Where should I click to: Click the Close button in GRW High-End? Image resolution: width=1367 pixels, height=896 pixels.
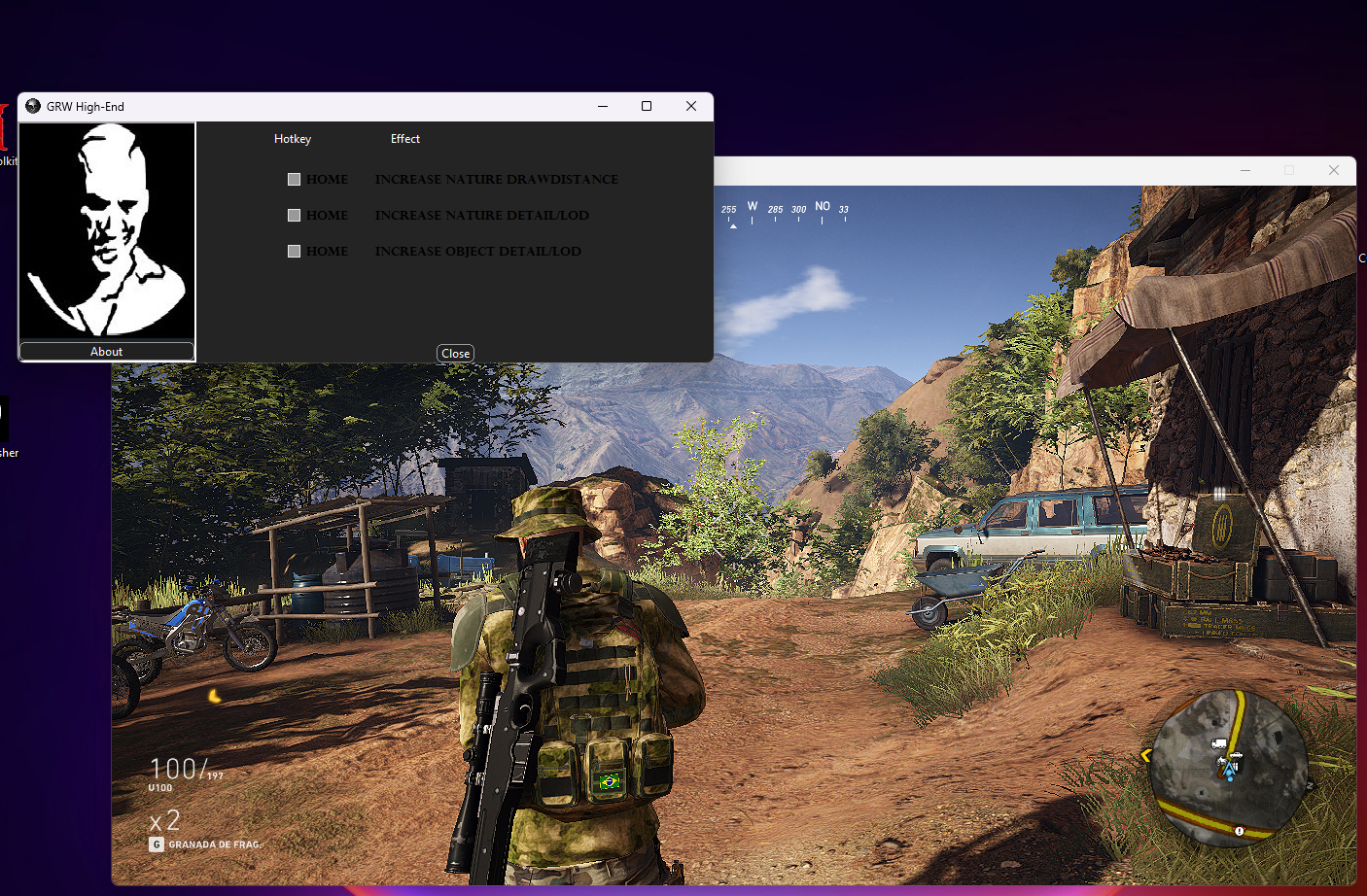click(x=455, y=354)
